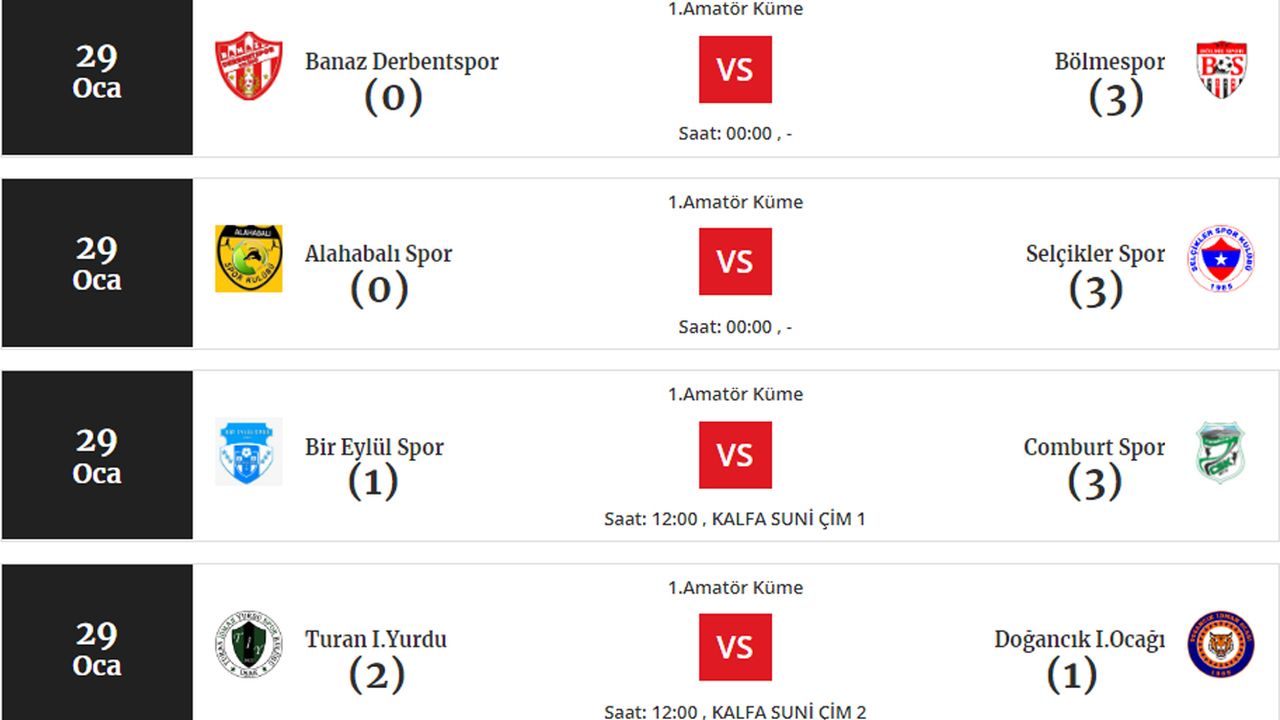Screen dimensions: 1280x720
Task: Open the Banaz Derbentspor team name link
Action: click(x=401, y=61)
